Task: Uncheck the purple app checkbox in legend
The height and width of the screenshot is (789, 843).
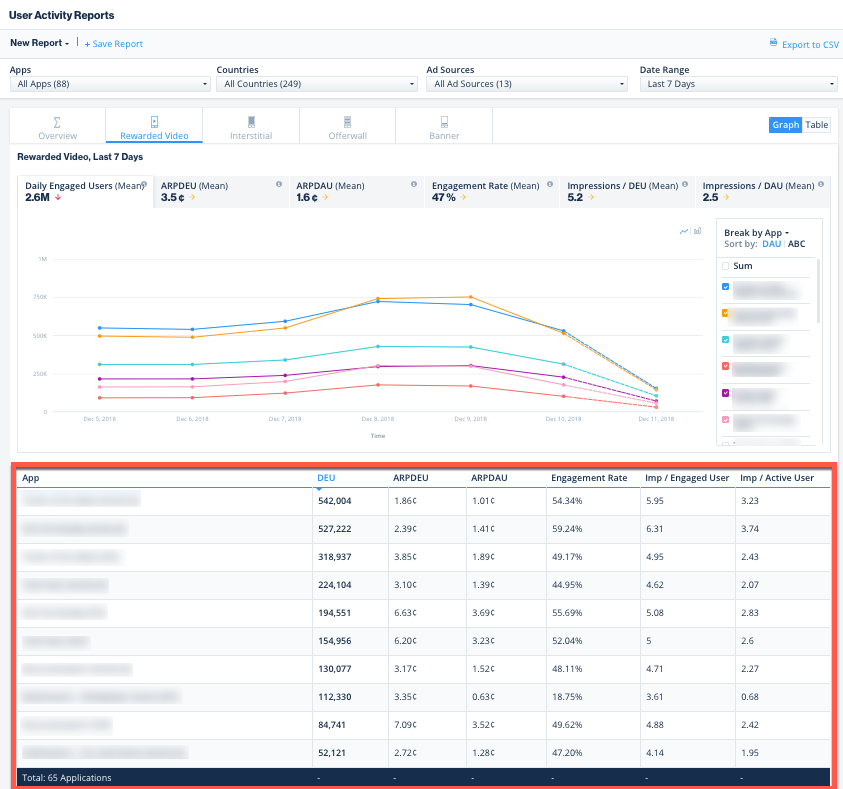Action: [x=725, y=393]
